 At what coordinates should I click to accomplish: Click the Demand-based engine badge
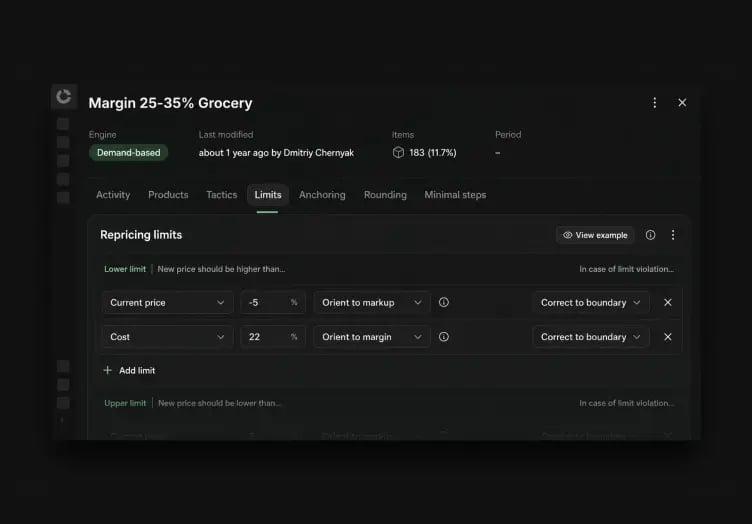tap(129, 152)
